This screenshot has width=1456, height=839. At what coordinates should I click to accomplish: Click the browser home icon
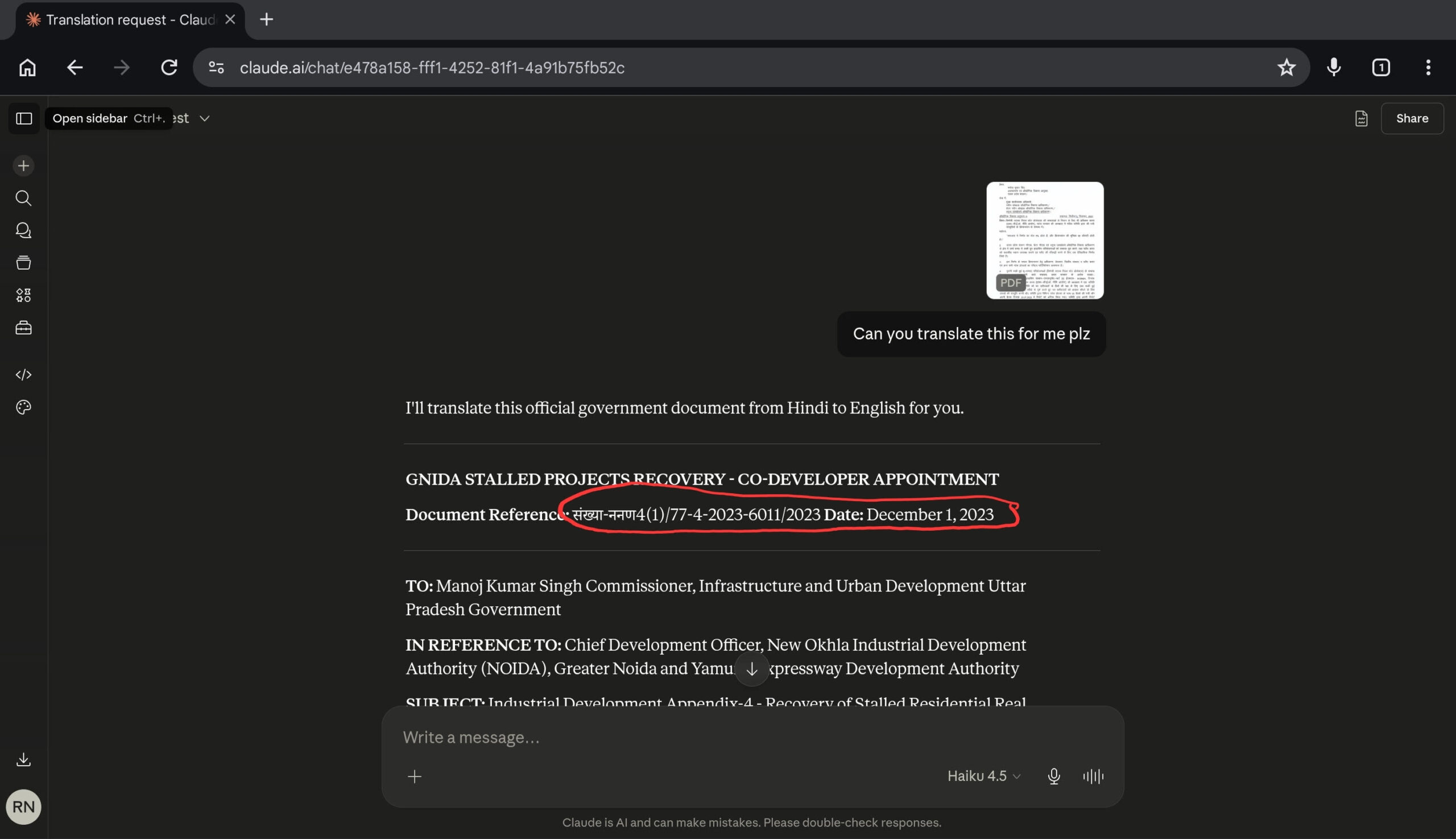click(x=27, y=68)
